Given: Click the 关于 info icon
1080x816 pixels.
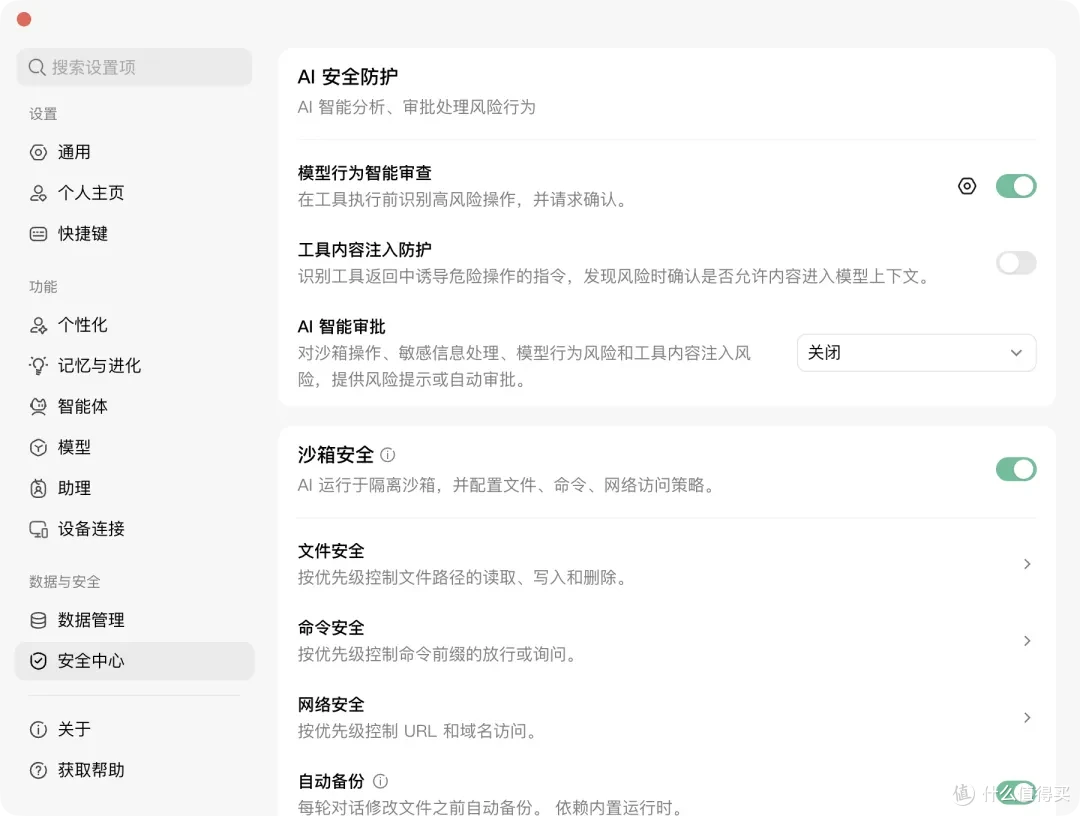Looking at the screenshot, I should click(39, 729).
